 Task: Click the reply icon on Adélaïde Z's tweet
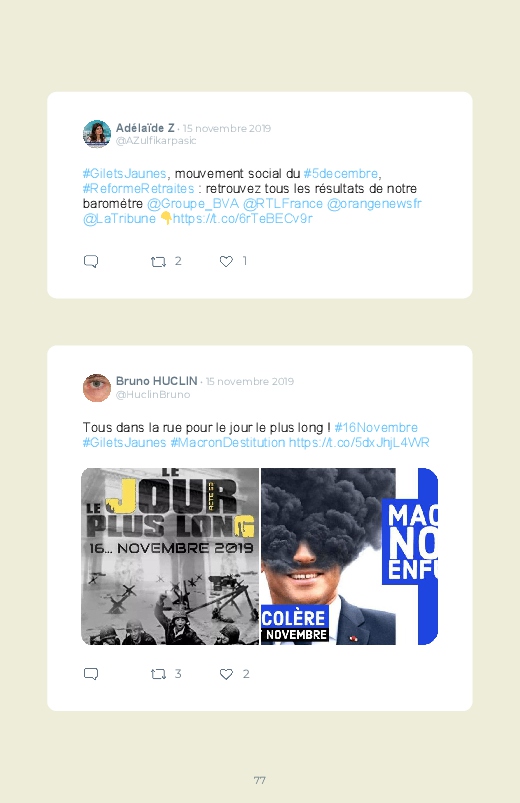pos(91,261)
